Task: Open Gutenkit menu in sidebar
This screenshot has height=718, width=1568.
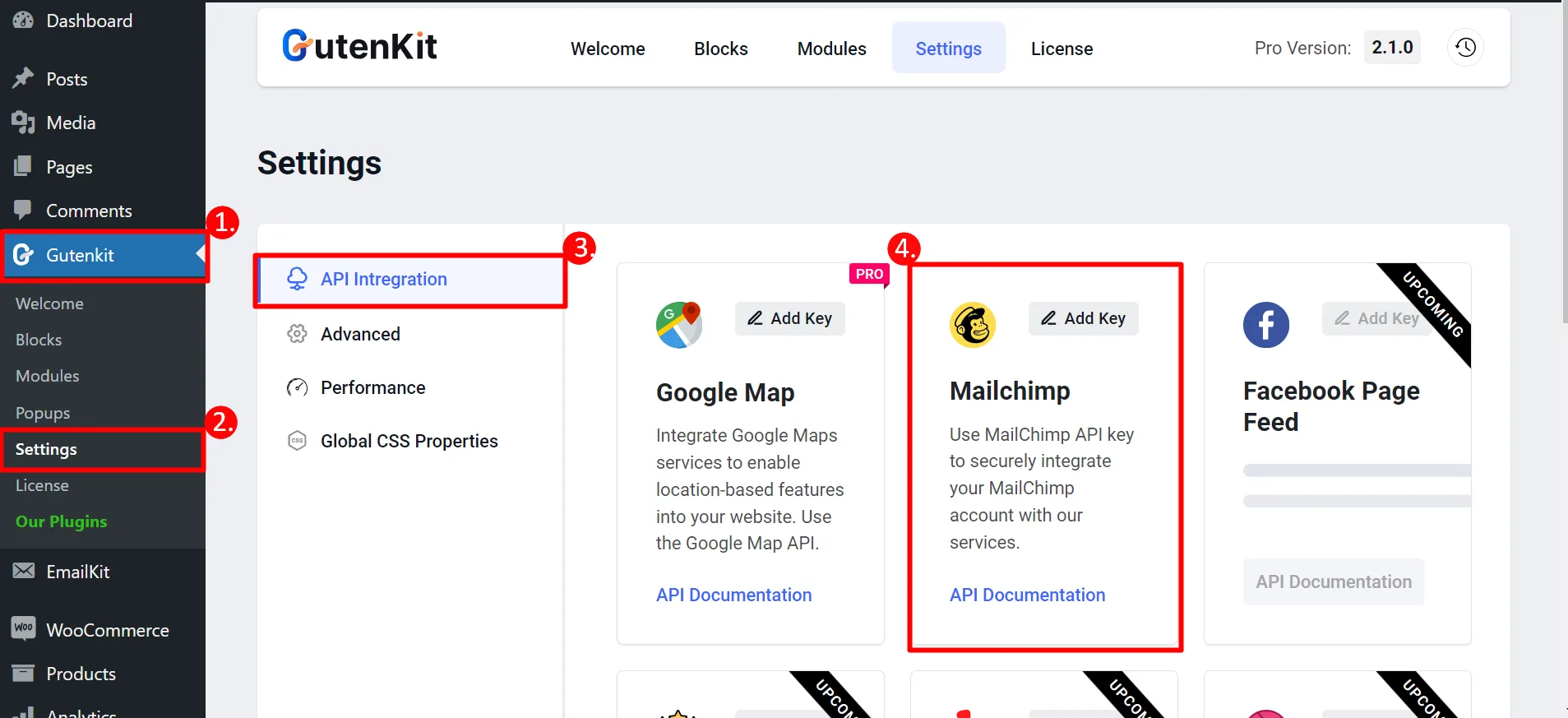Action: pos(103,255)
